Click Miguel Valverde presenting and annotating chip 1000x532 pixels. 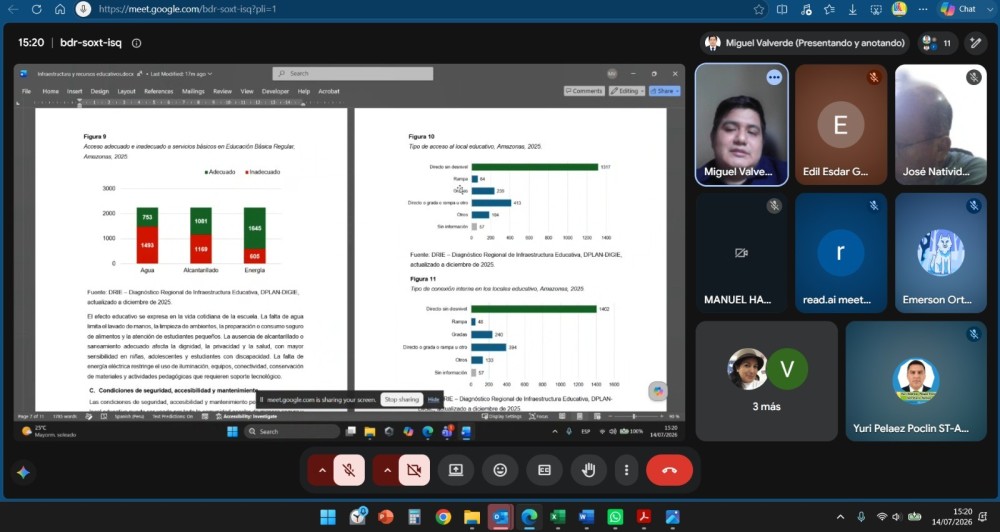pyautogui.click(x=805, y=43)
